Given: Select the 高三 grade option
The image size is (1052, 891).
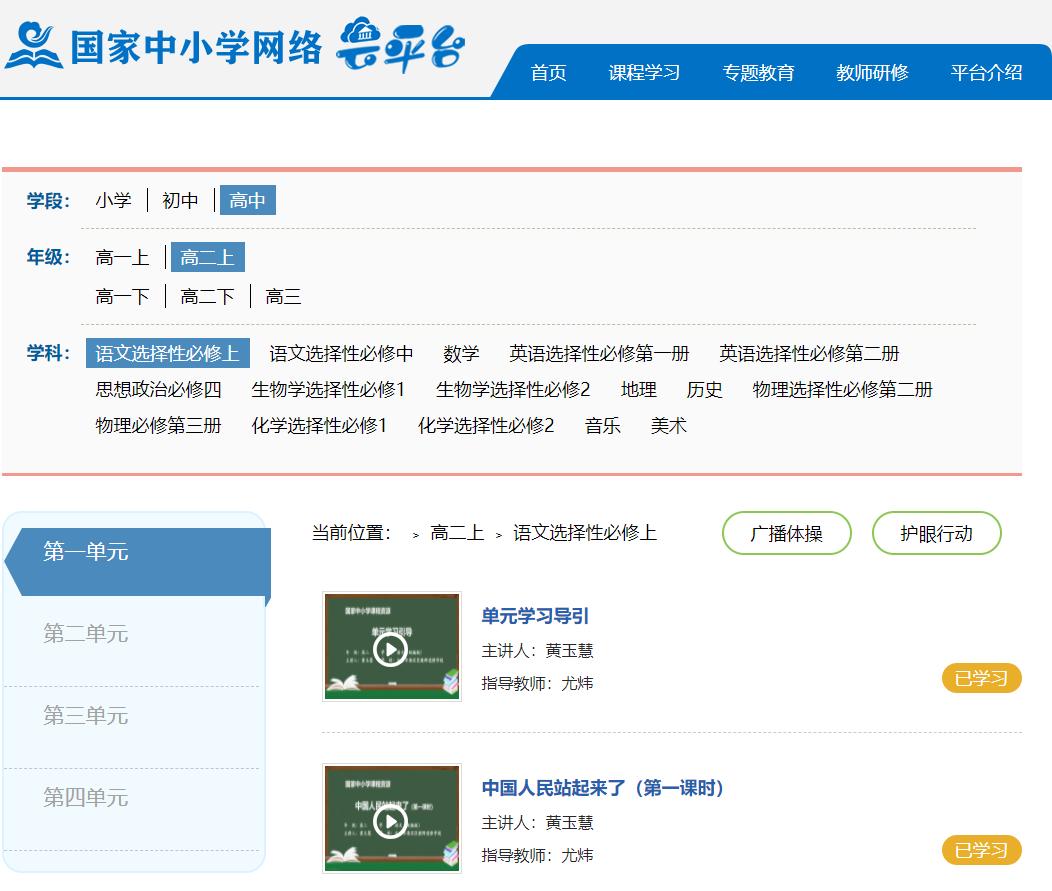Looking at the screenshot, I should coord(283,297).
